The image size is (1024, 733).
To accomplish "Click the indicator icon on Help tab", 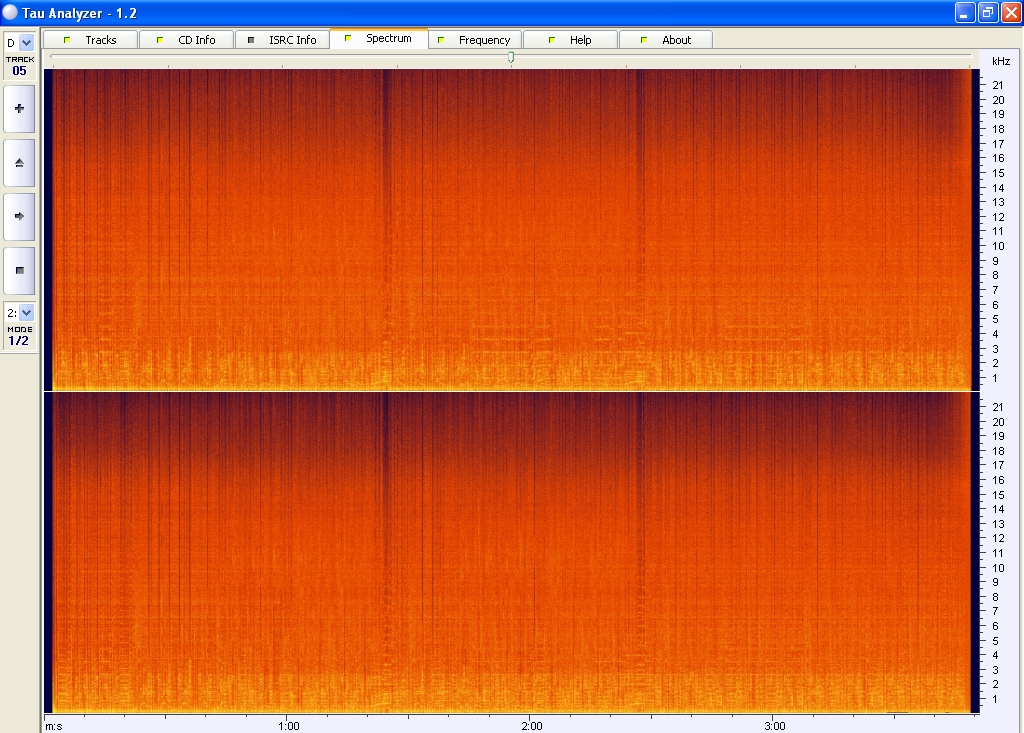I will [x=552, y=40].
